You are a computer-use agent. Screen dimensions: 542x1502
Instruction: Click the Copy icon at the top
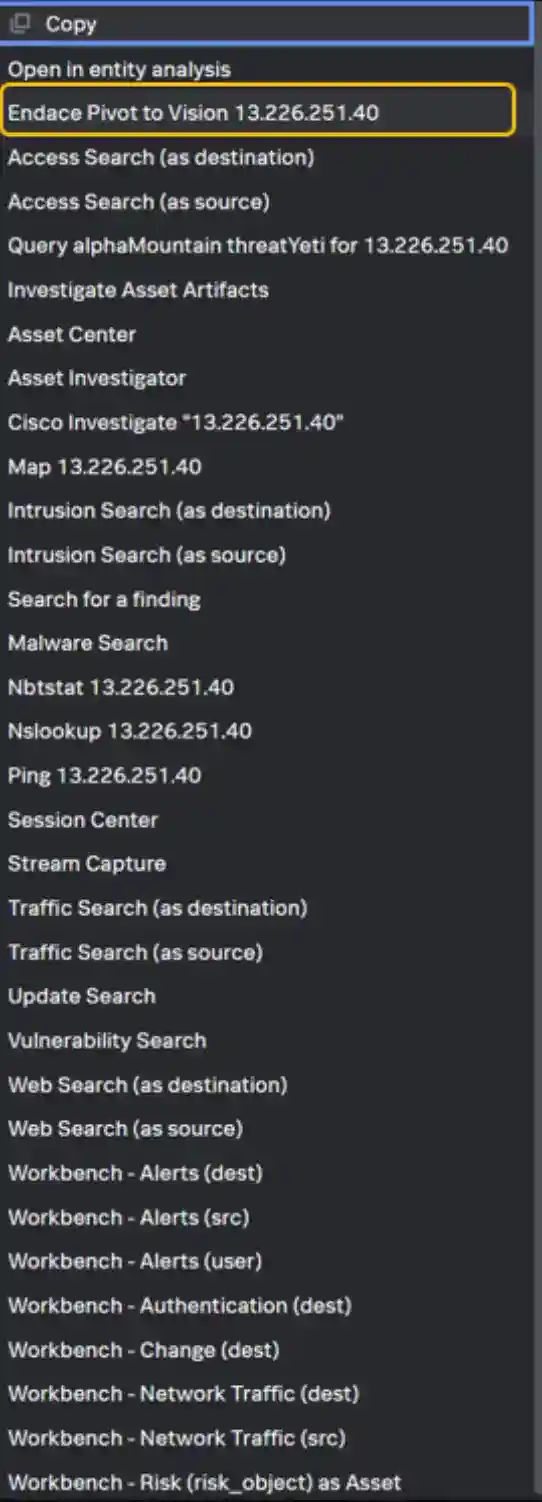click(20, 24)
